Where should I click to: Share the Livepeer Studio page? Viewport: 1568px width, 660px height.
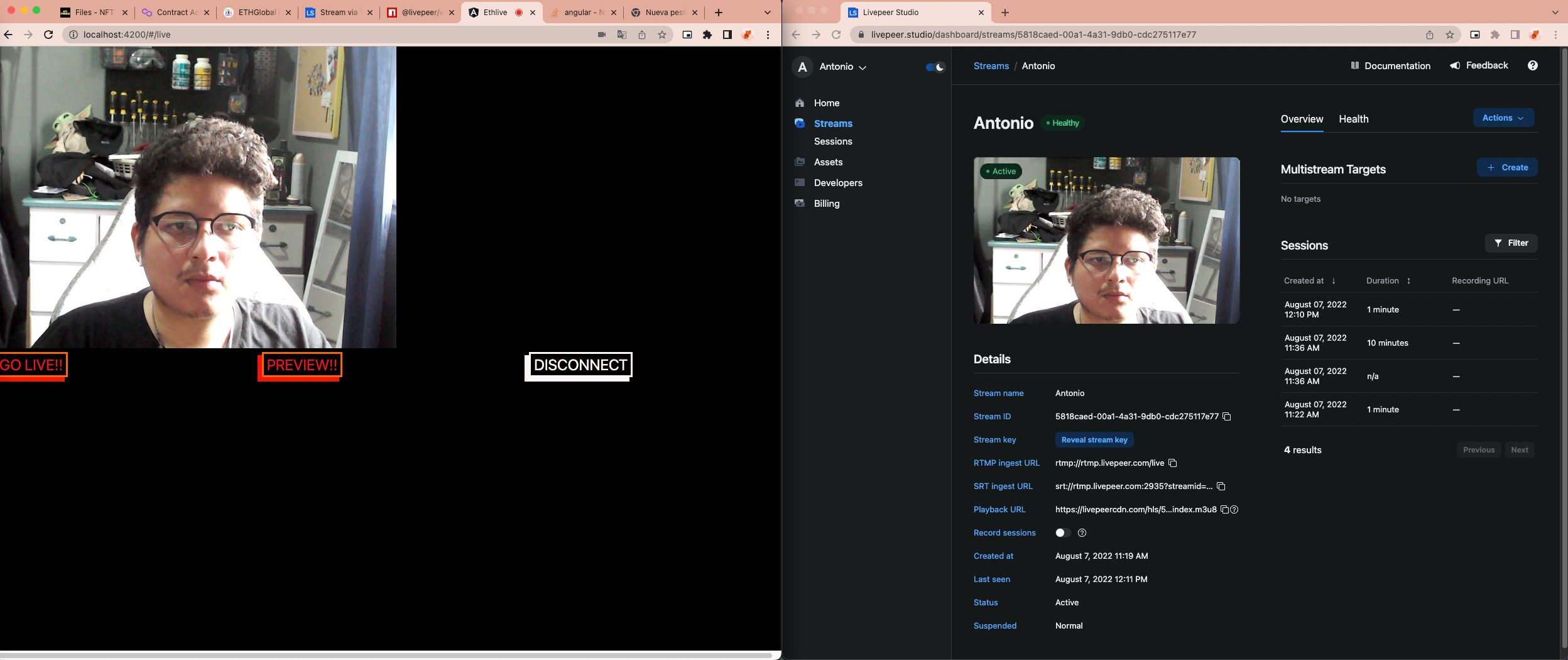1429,35
